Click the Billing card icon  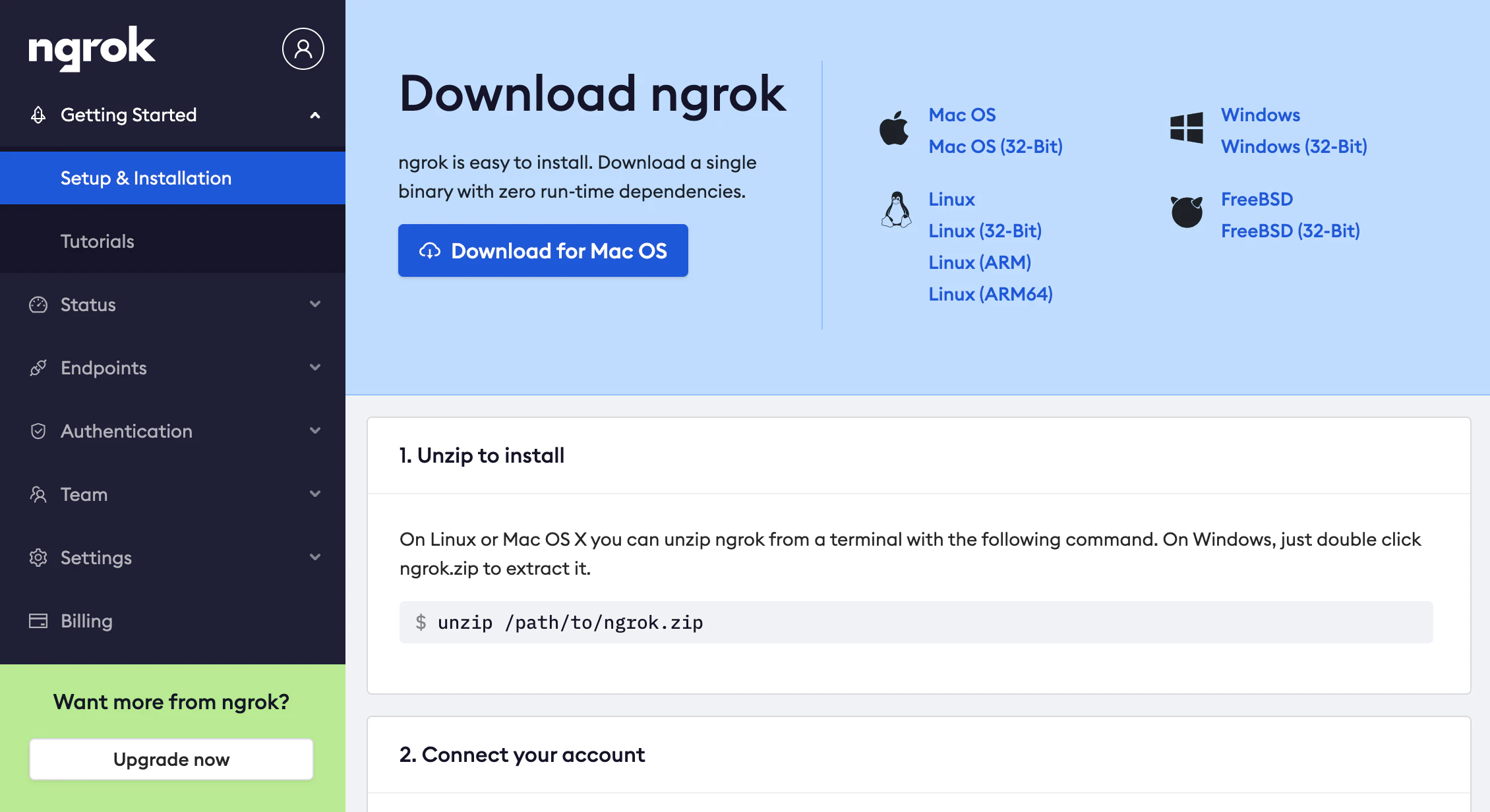click(x=38, y=620)
